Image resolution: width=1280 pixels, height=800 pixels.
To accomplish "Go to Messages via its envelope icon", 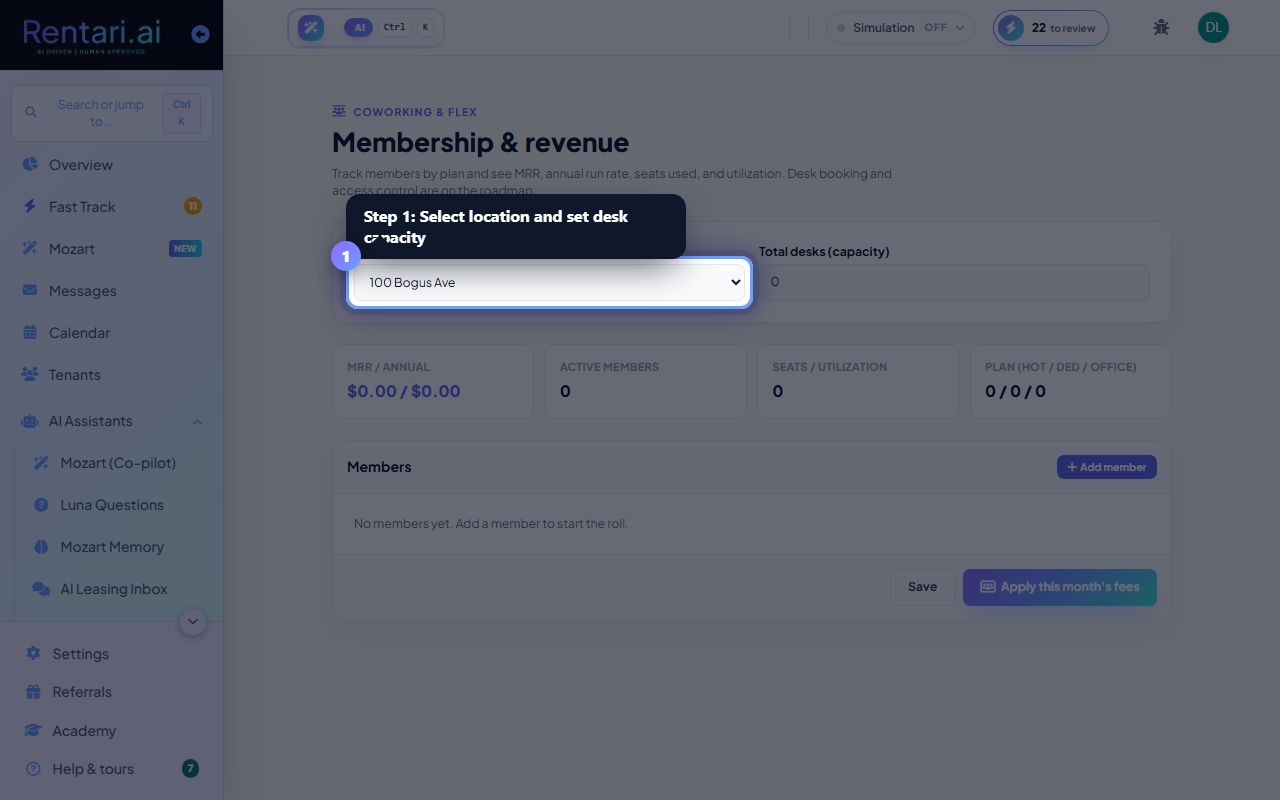I will coord(30,291).
